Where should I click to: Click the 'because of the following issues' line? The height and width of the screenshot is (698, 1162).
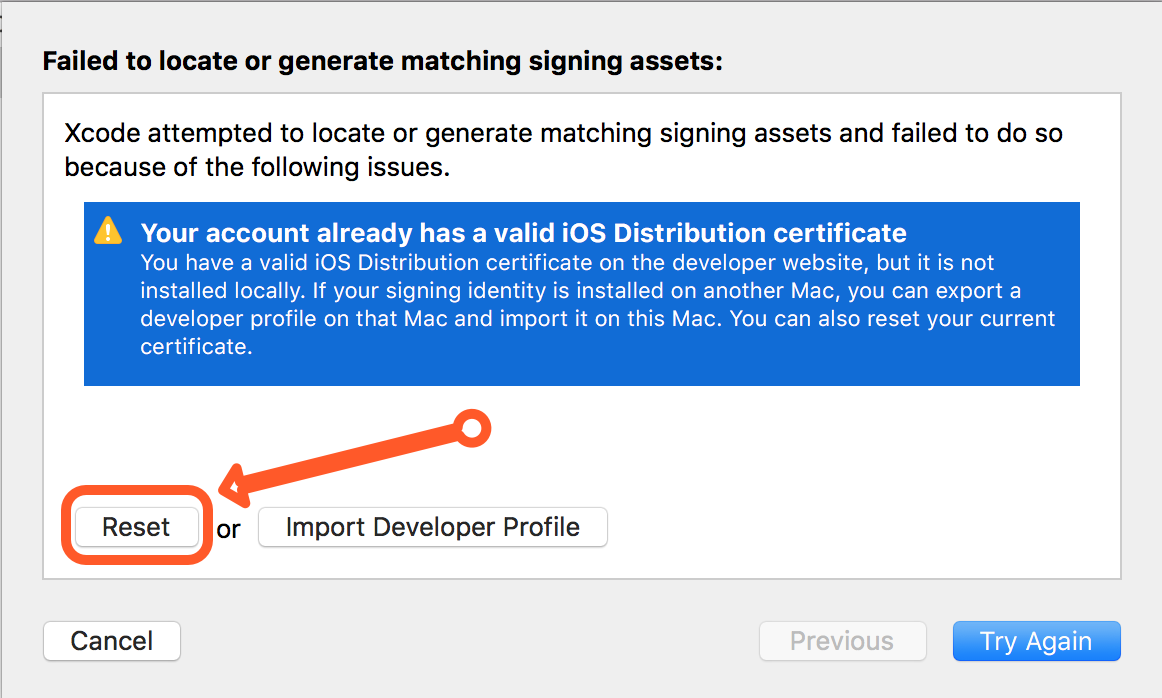[x=257, y=167]
